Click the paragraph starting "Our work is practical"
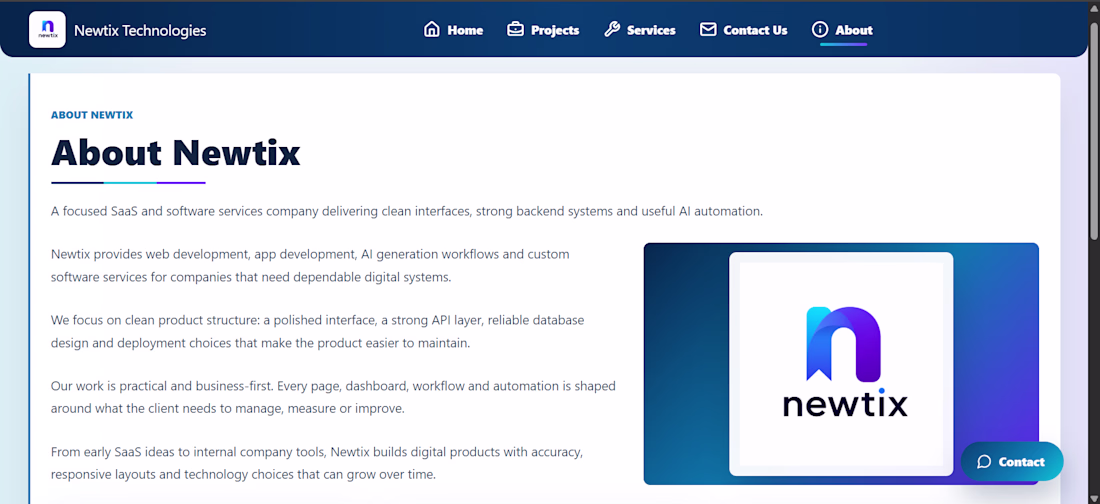 pos(333,397)
